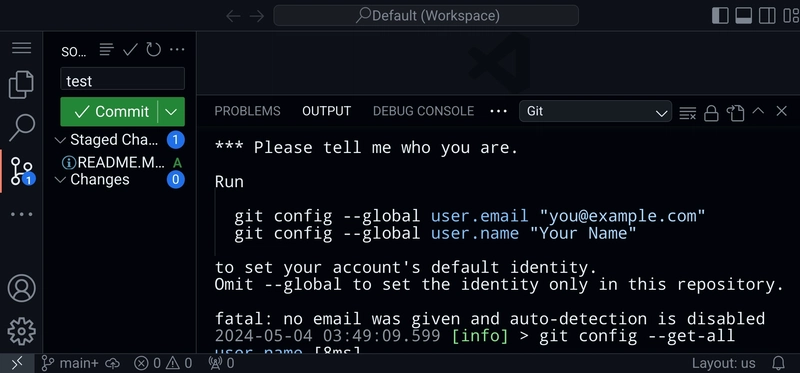This screenshot has width=800, height=373.
Task: Click the "Omit --global" output line
Action: [x=499, y=284]
